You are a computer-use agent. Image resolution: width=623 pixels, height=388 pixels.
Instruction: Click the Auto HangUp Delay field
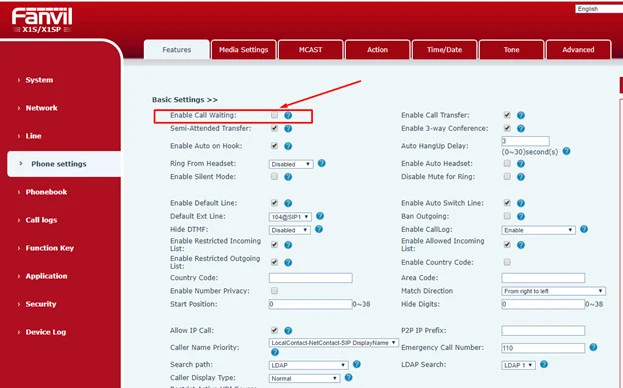(x=525, y=141)
